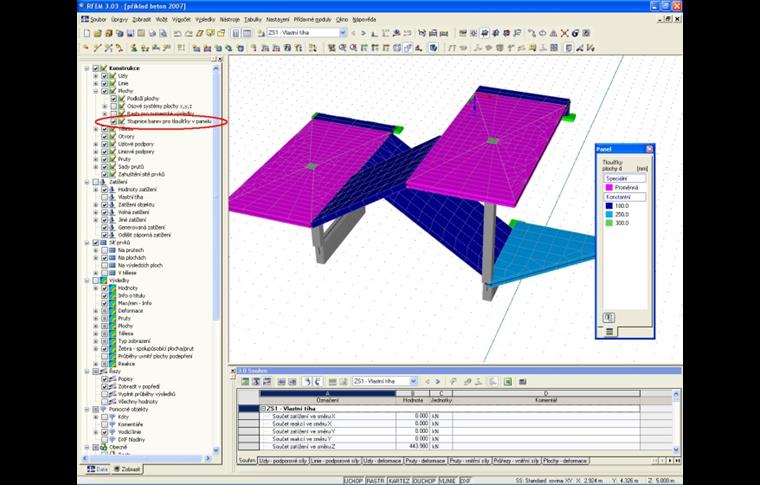The height and width of the screenshot is (485, 760).
Task: Toggle the Uzly checkbox in navigator
Action: click(x=104, y=76)
